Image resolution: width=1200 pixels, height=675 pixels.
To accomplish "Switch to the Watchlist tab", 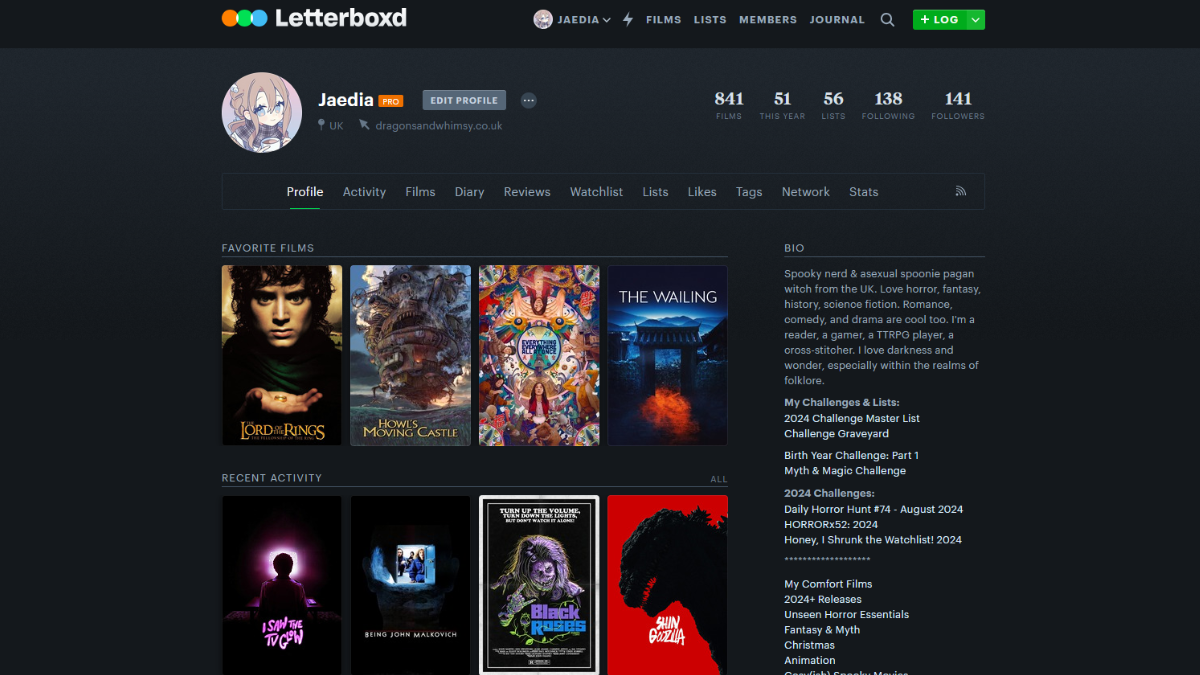I will [596, 192].
